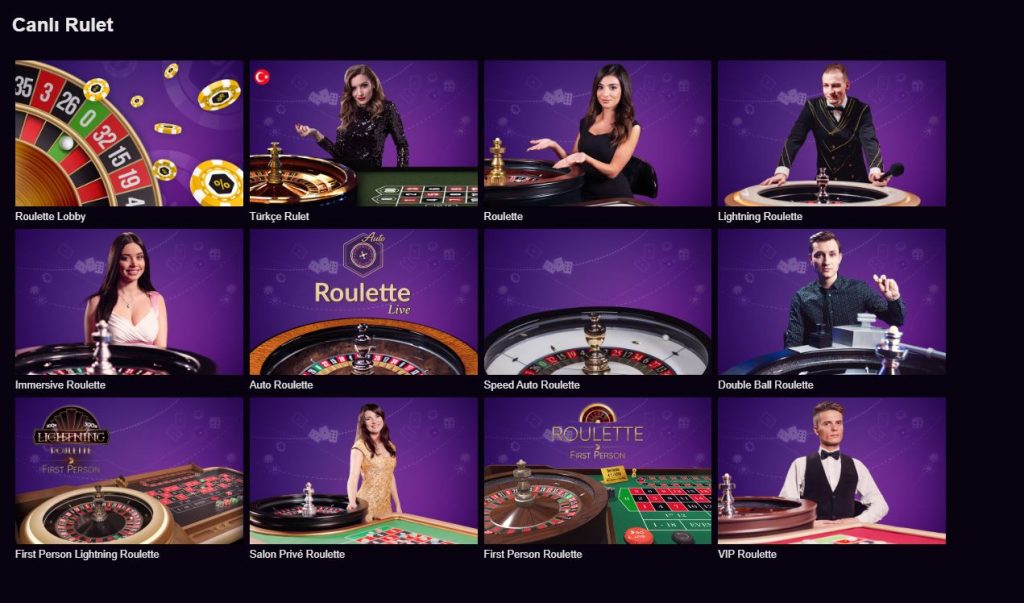
Task: Launch the Immersive Roulette game image
Action: pos(129,302)
